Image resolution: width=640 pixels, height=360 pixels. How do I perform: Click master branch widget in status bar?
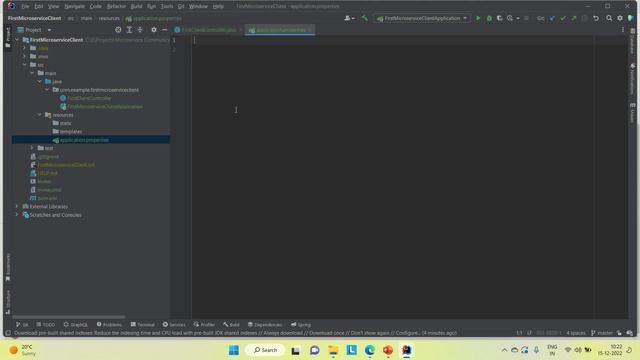pyautogui.click(x=602, y=333)
